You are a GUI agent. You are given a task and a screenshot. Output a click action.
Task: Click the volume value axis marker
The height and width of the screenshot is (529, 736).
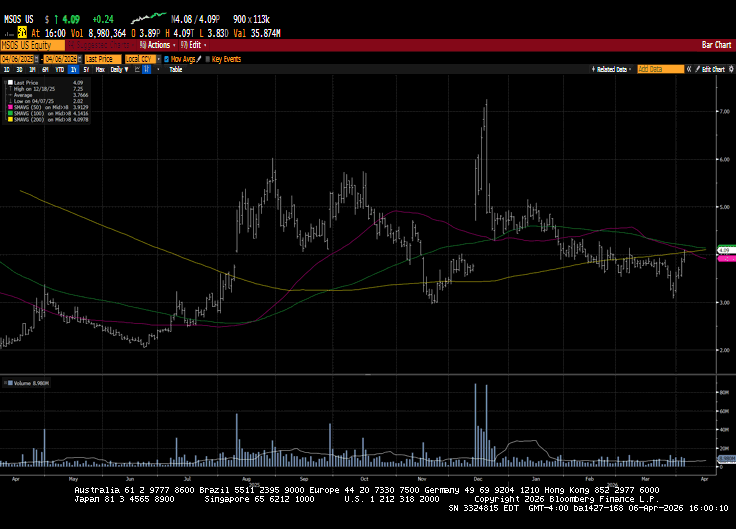pos(726,458)
